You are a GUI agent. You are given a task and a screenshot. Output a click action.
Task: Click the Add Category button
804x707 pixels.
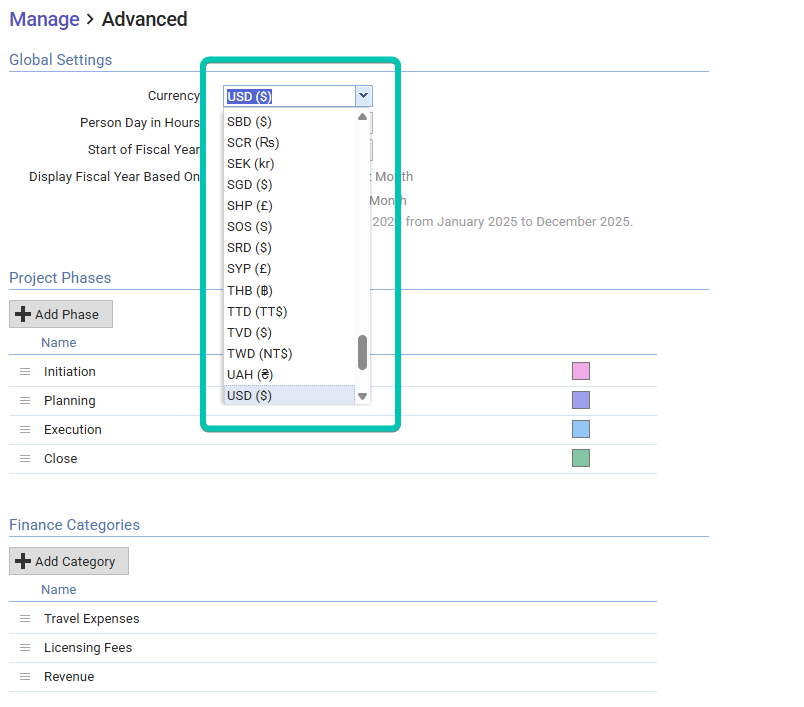pyautogui.click(x=69, y=561)
